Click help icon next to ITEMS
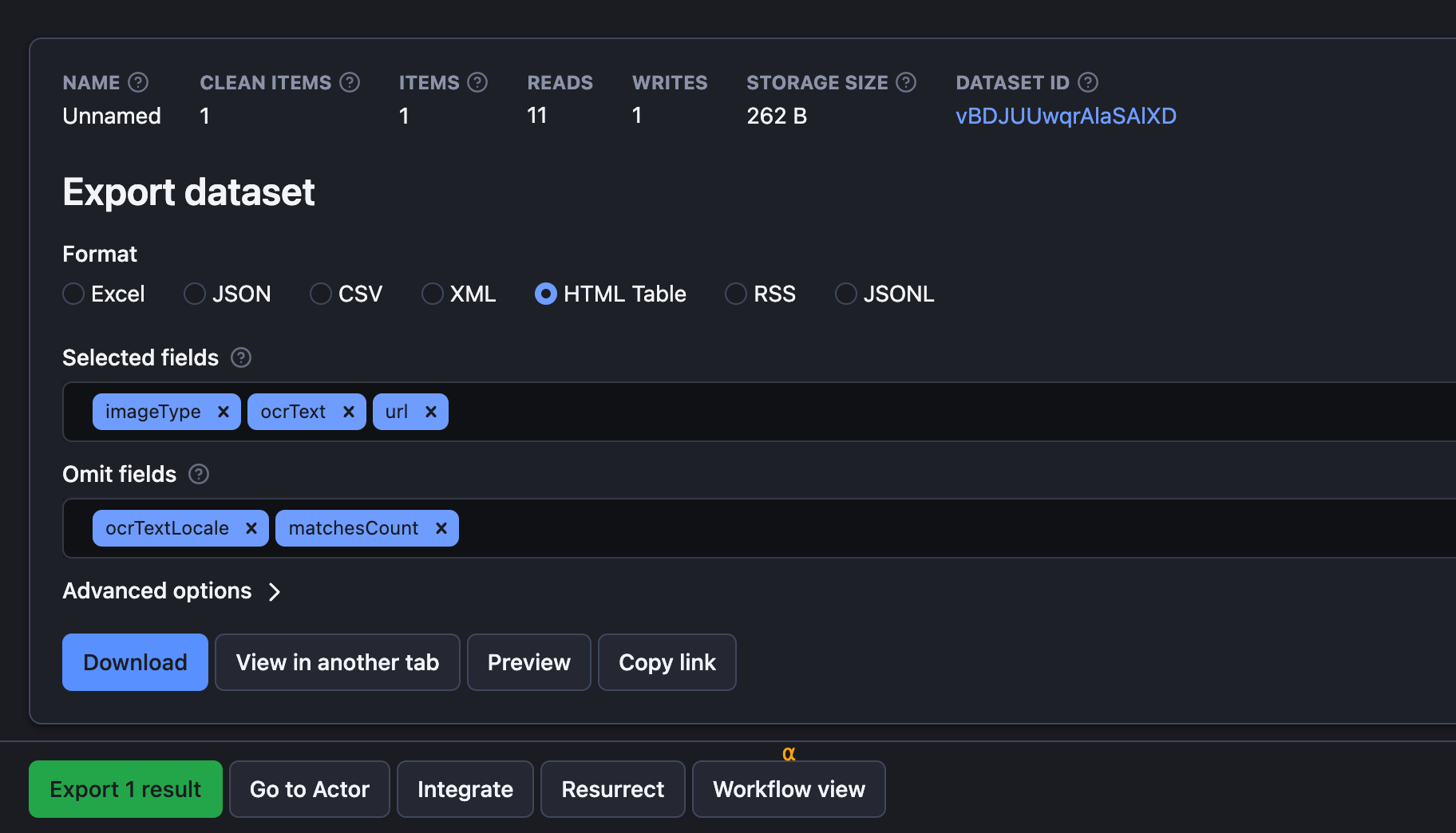The image size is (1456, 833). click(x=477, y=82)
